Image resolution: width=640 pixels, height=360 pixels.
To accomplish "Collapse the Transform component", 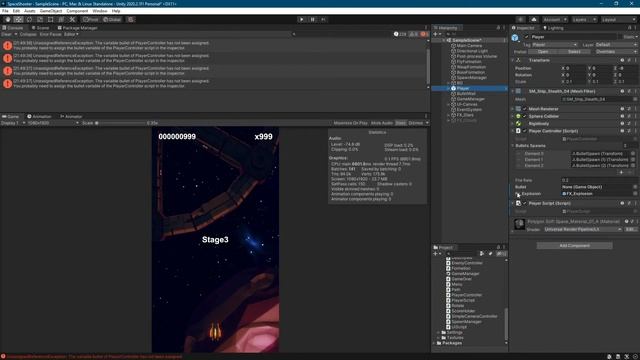I will coord(513,60).
